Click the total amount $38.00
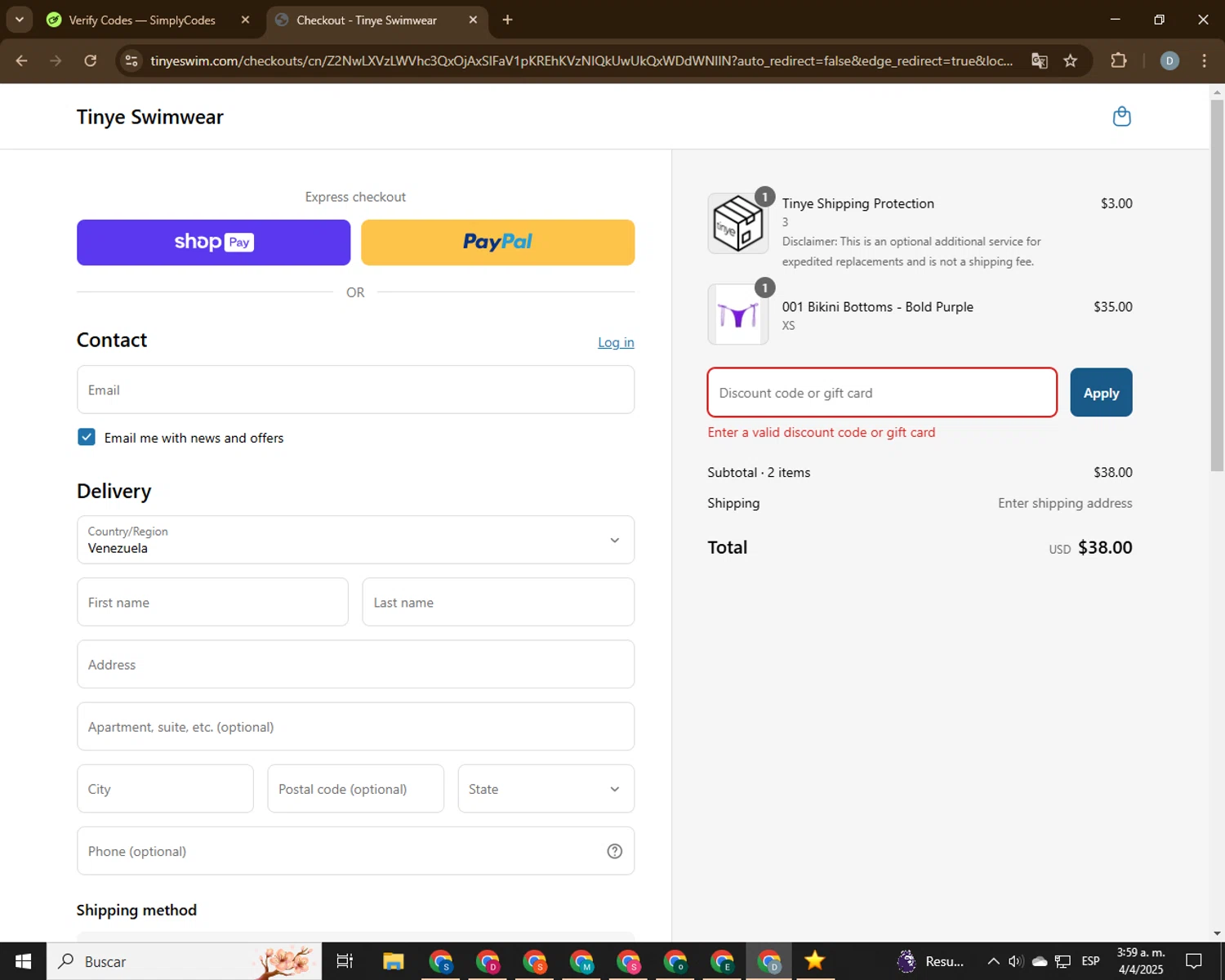The height and width of the screenshot is (980, 1225). (x=1105, y=547)
